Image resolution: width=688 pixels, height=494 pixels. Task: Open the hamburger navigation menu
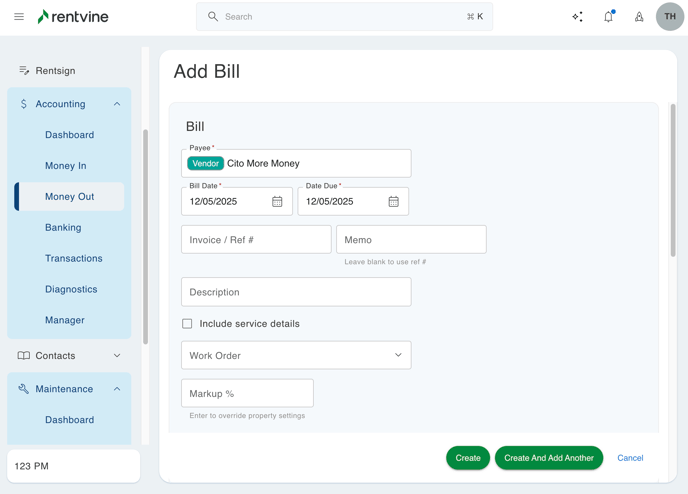19,17
